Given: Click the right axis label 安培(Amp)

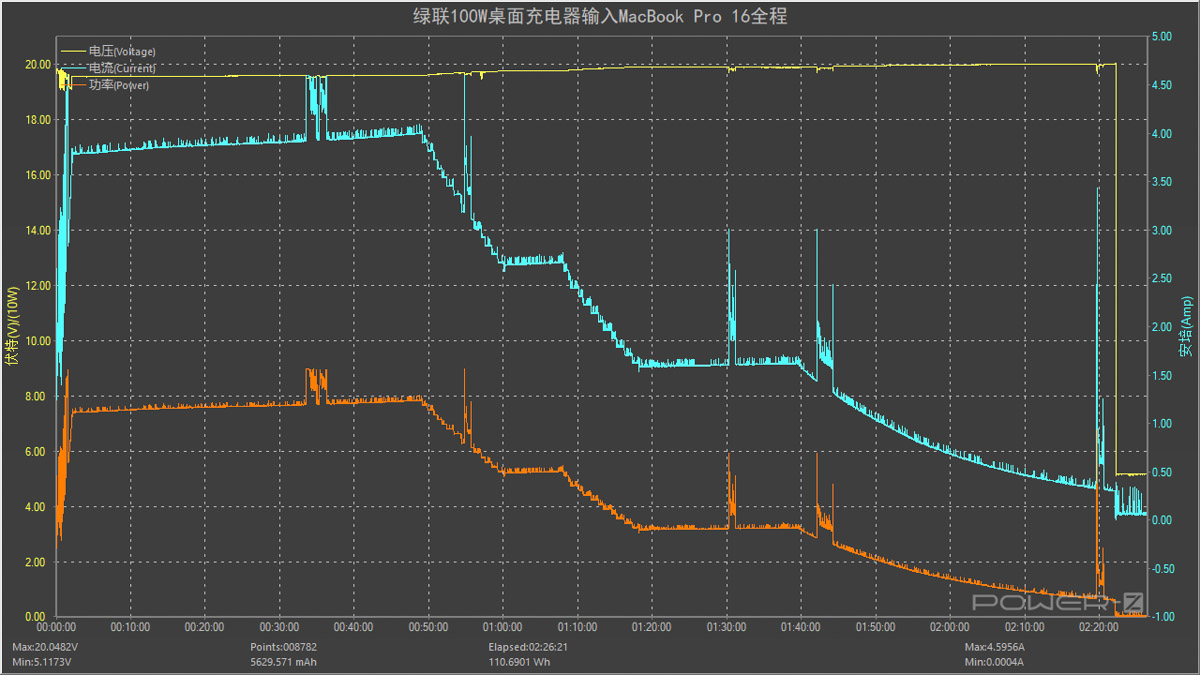Looking at the screenshot, I should tap(1186, 326).
